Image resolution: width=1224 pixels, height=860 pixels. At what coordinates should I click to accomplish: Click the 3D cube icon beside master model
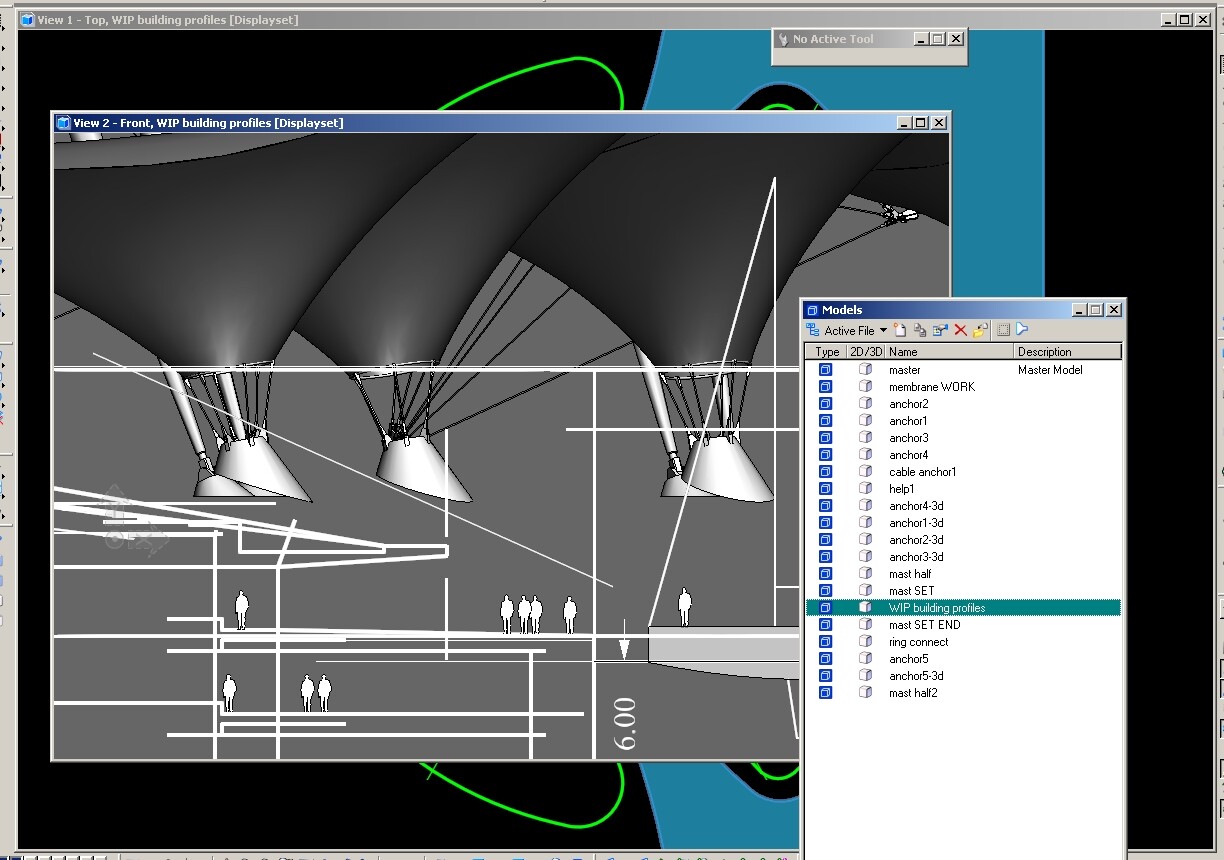click(866, 369)
